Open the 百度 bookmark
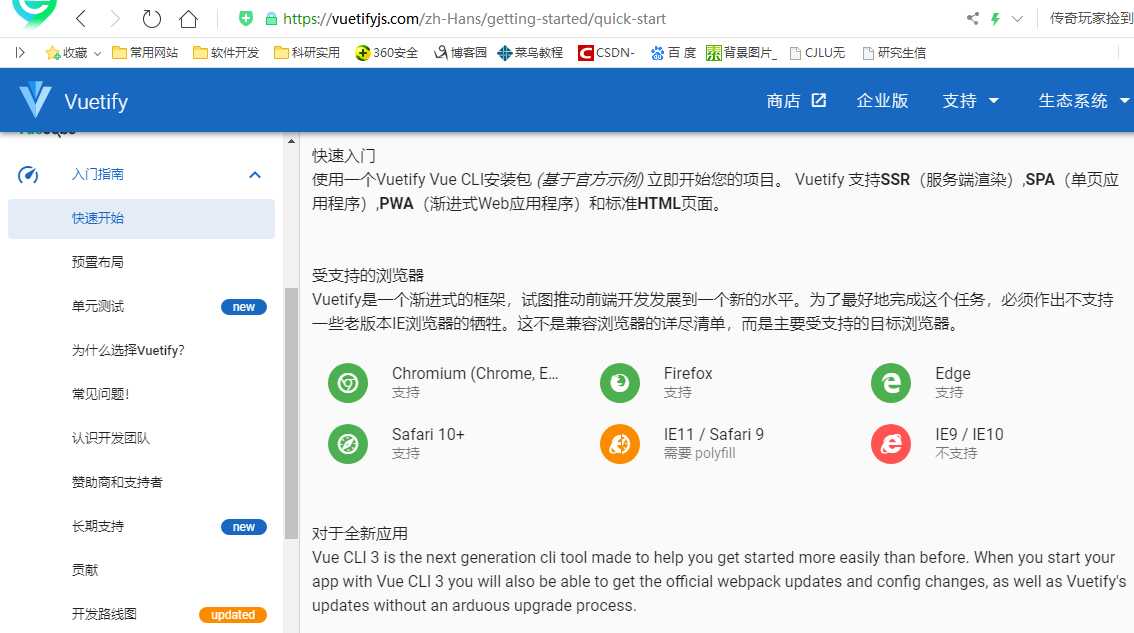The width and height of the screenshot is (1134, 633). (x=673, y=53)
